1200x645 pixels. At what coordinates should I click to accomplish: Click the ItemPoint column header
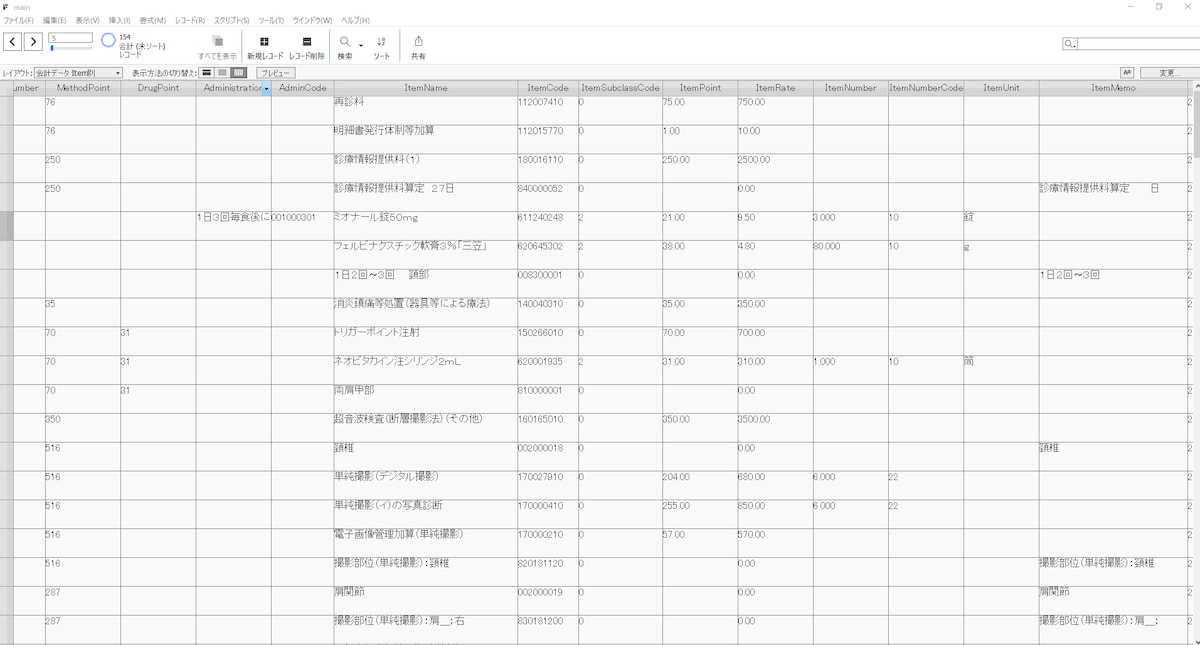point(700,88)
